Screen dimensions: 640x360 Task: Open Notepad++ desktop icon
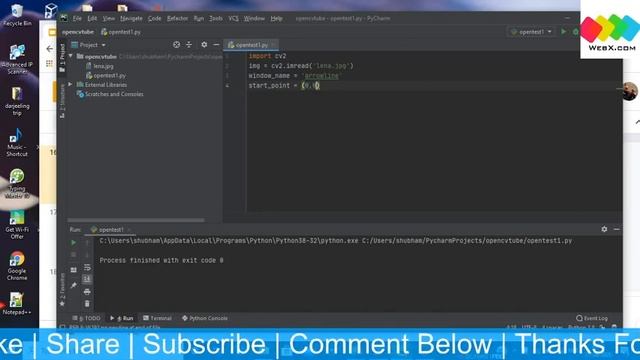pyautogui.click(x=16, y=304)
